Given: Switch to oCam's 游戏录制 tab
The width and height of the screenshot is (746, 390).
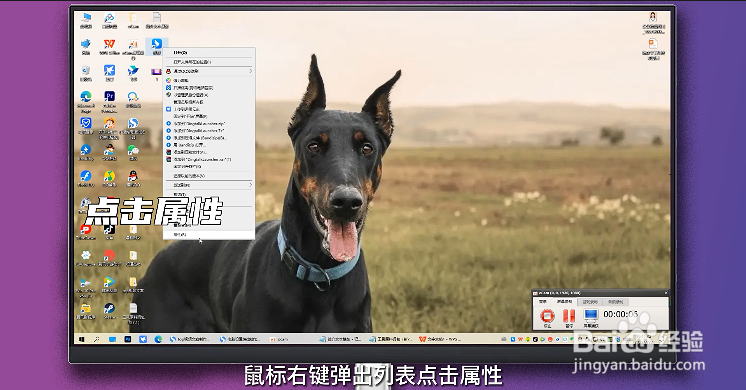Looking at the screenshot, I should (x=590, y=302).
